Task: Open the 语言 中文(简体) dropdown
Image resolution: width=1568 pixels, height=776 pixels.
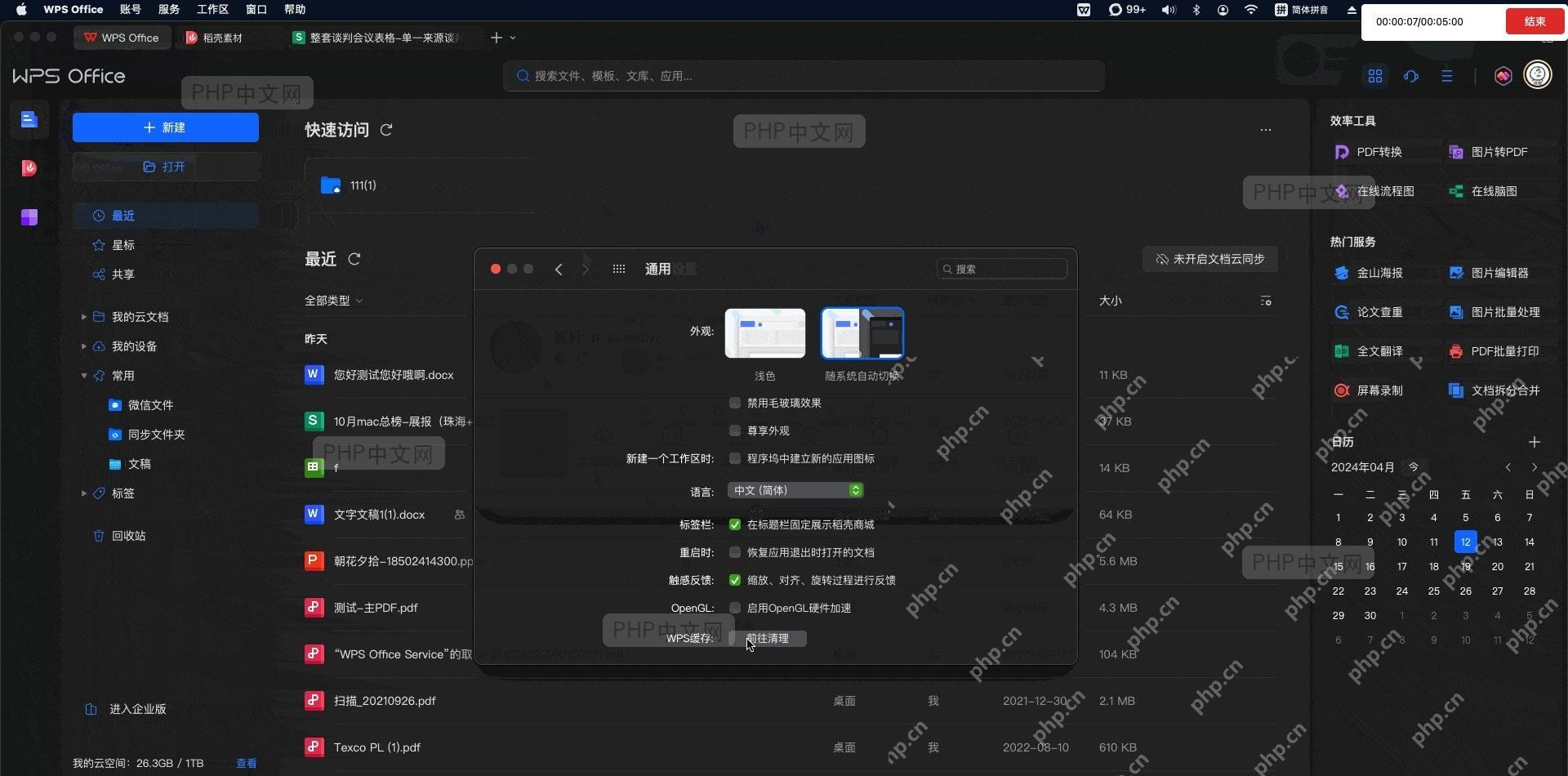Action: click(795, 490)
